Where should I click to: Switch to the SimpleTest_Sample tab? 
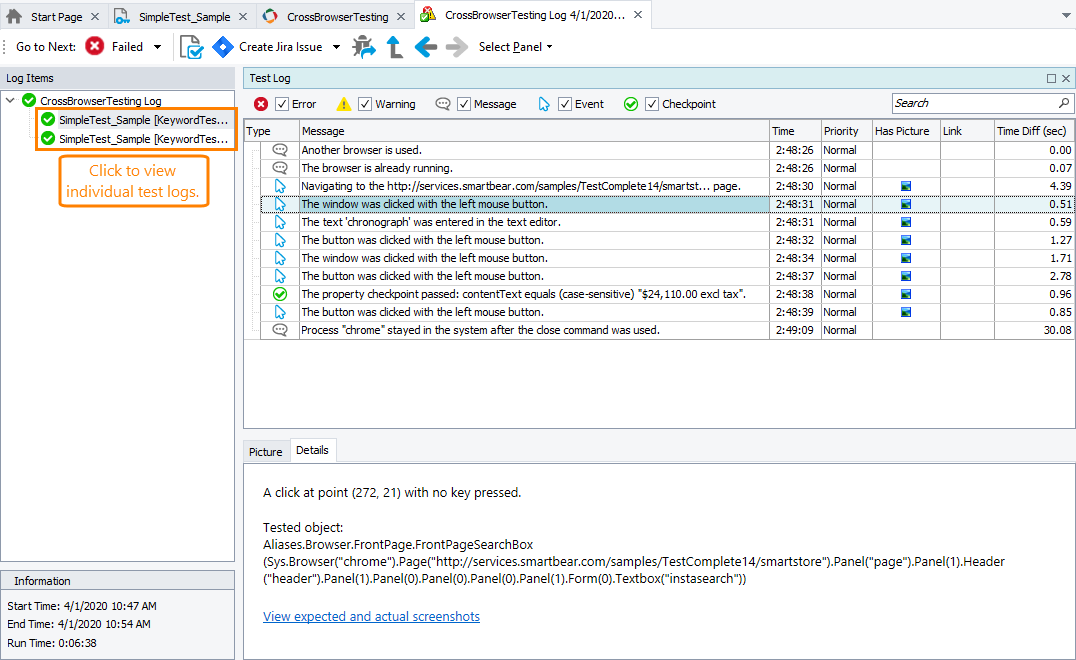click(x=184, y=17)
